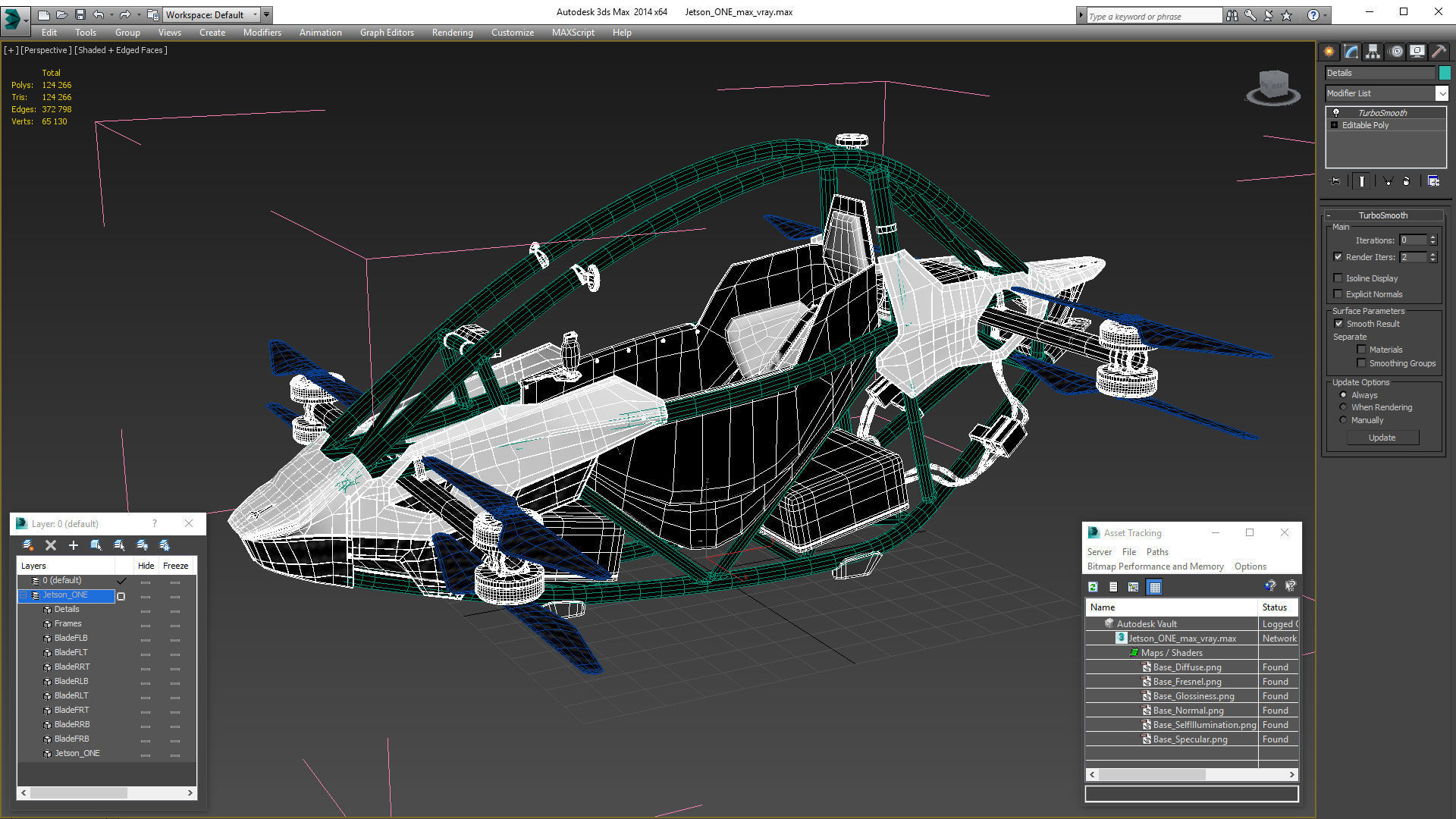Switch to the Motion command panel
Screen dimensions: 1456x819
(1396, 52)
